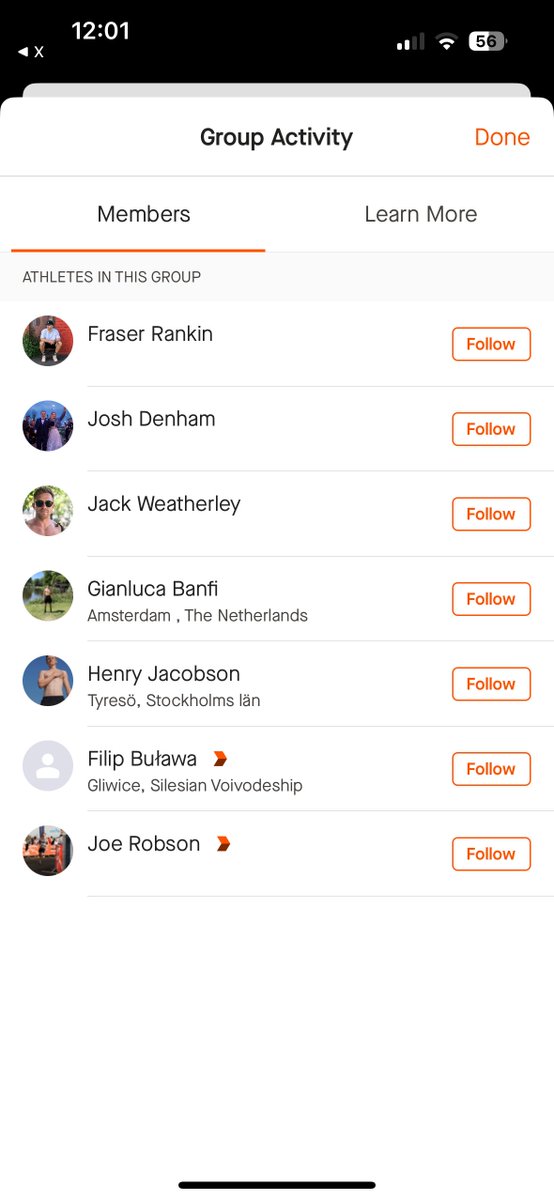554x1200 pixels.
Task: Follow Fraser Rankin
Action: pyautogui.click(x=491, y=344)
